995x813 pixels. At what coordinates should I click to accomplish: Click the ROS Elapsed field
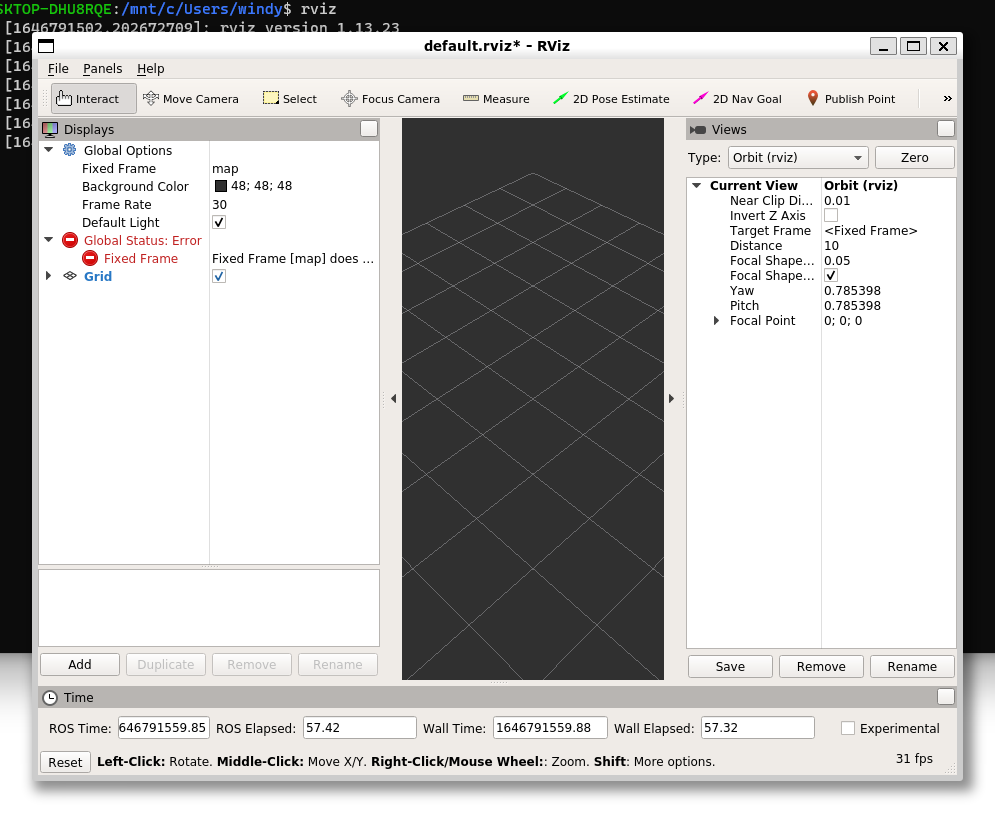tap(360, 728)
